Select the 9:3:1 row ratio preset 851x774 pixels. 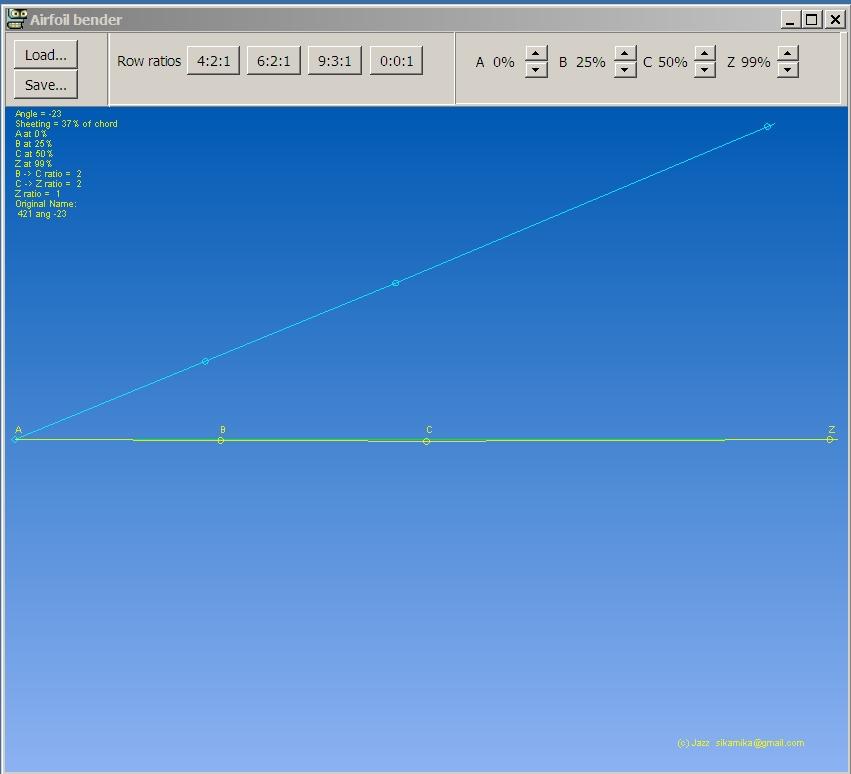coord(335,61)
